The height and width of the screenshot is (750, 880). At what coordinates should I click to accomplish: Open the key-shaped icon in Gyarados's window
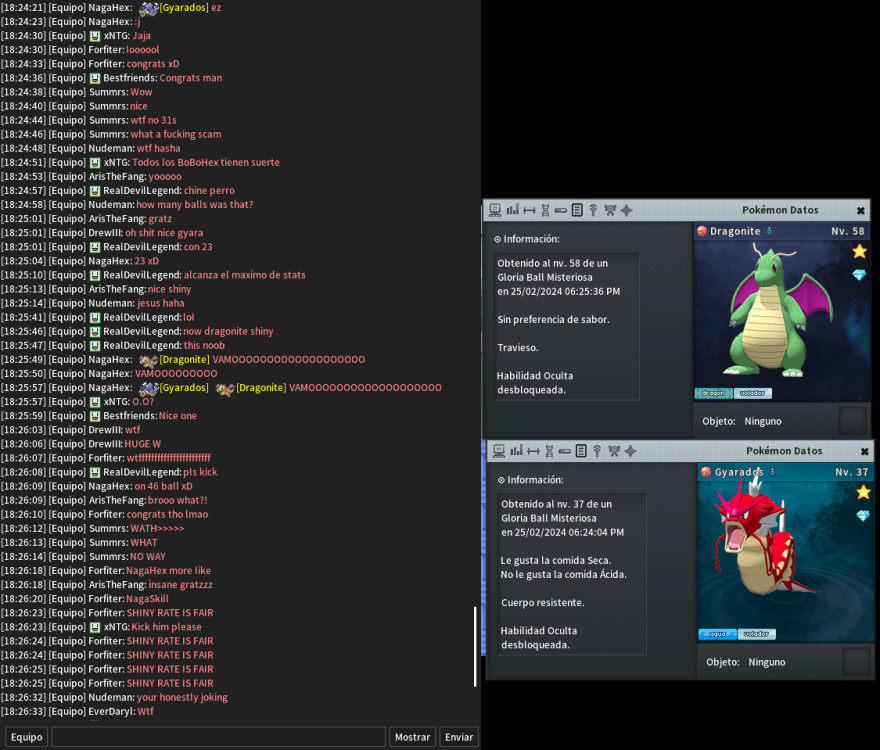pos(597,451)
